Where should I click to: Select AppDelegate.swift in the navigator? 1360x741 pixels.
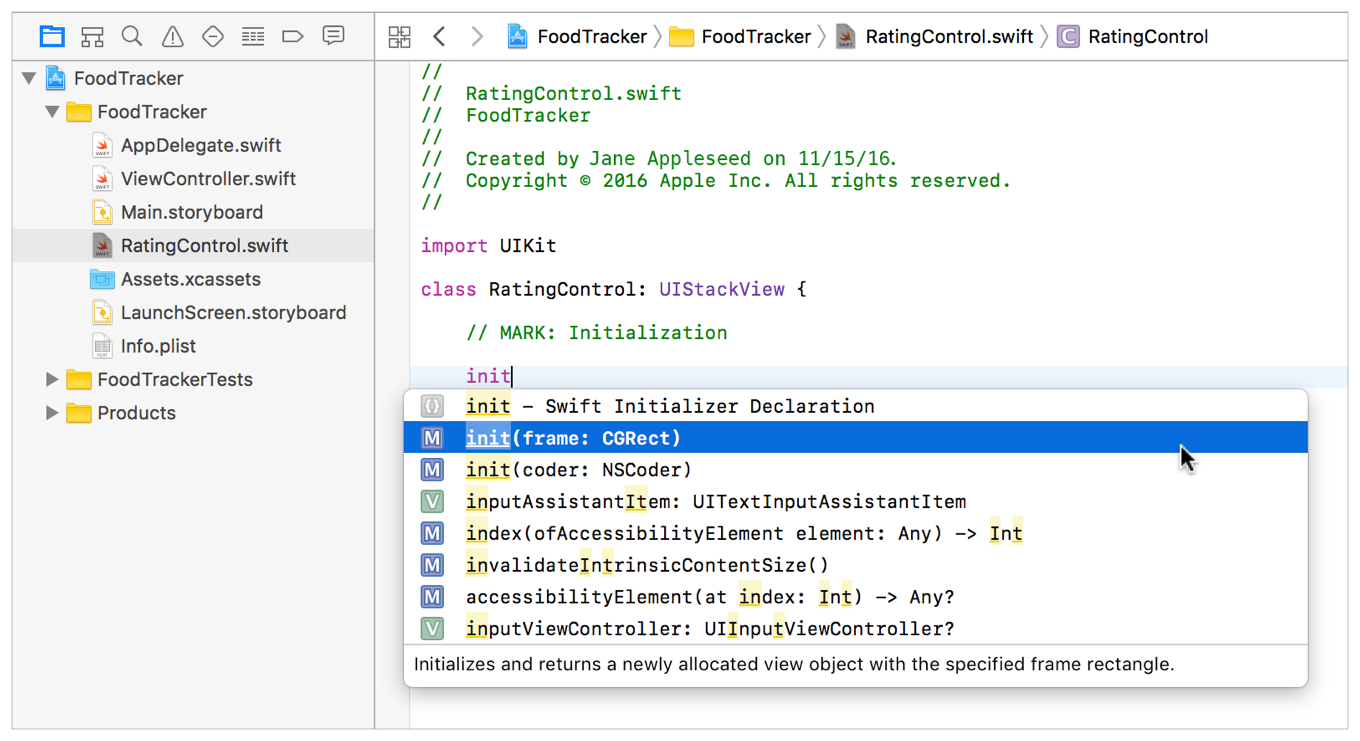tap(193, 145)
